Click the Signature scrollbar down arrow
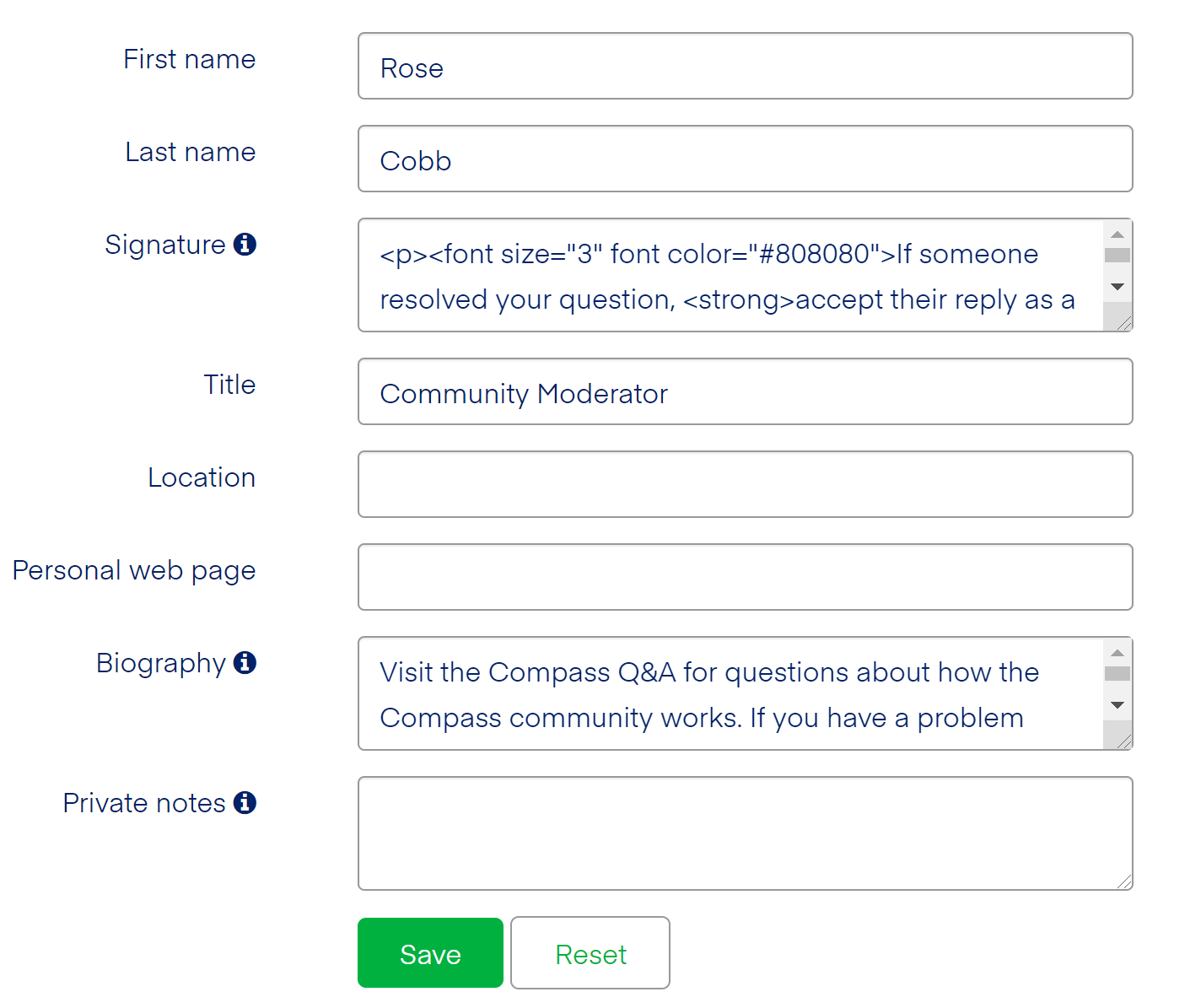 click(x=1118, y=287)
